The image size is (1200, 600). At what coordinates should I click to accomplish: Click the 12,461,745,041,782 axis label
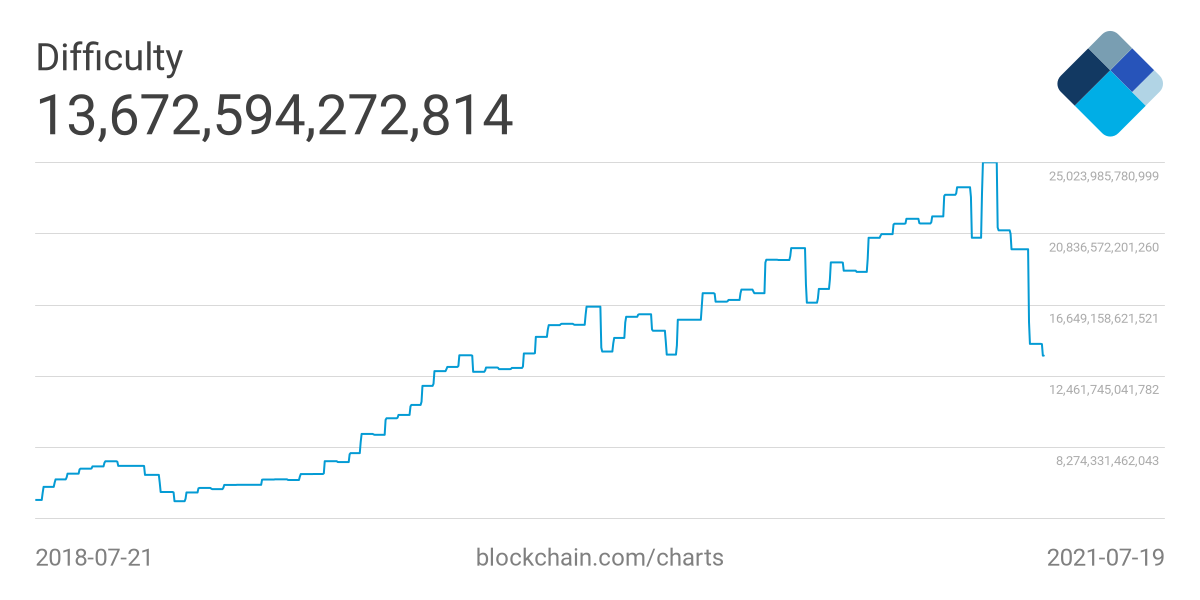(x=1103, y=390)
